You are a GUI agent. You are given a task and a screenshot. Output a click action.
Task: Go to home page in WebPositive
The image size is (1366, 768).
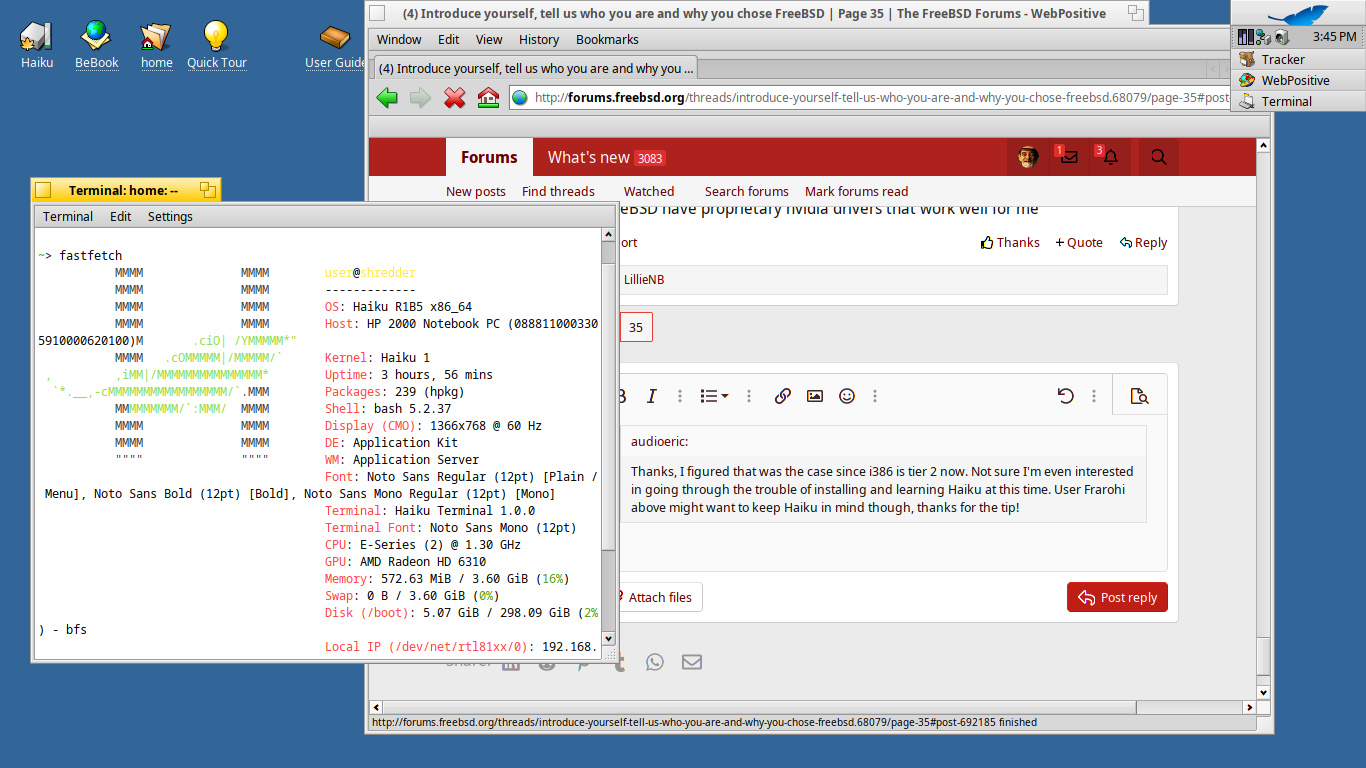pos(488,98)
